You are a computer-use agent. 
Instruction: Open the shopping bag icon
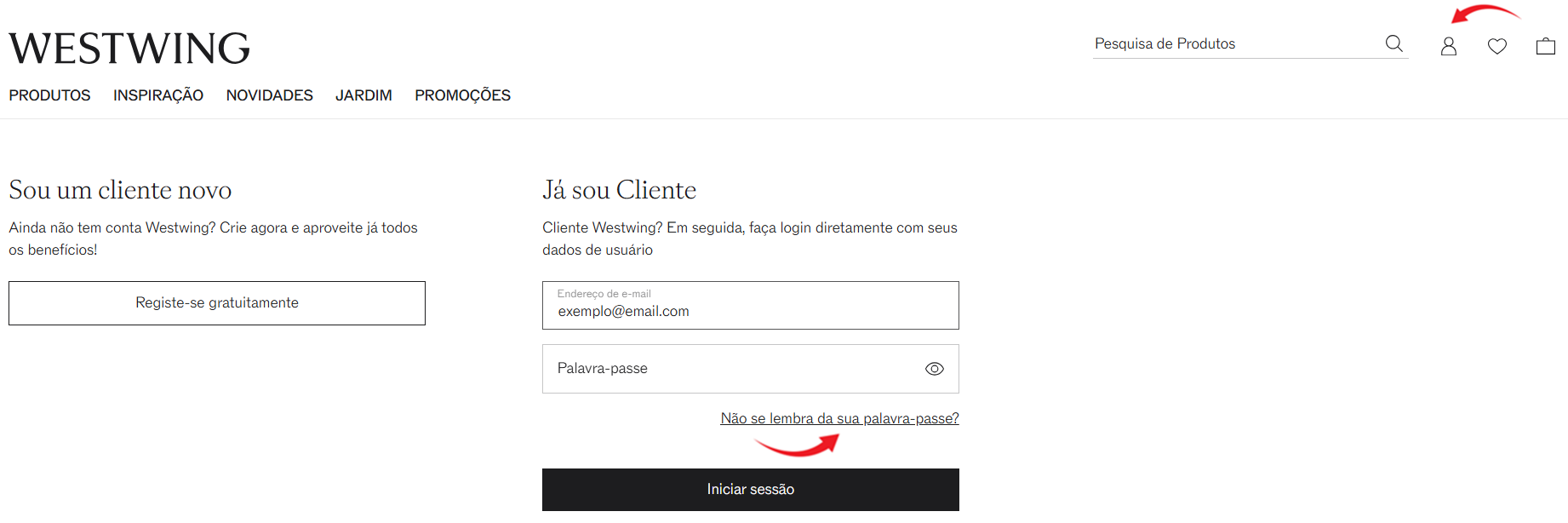tap(1546, 46)
